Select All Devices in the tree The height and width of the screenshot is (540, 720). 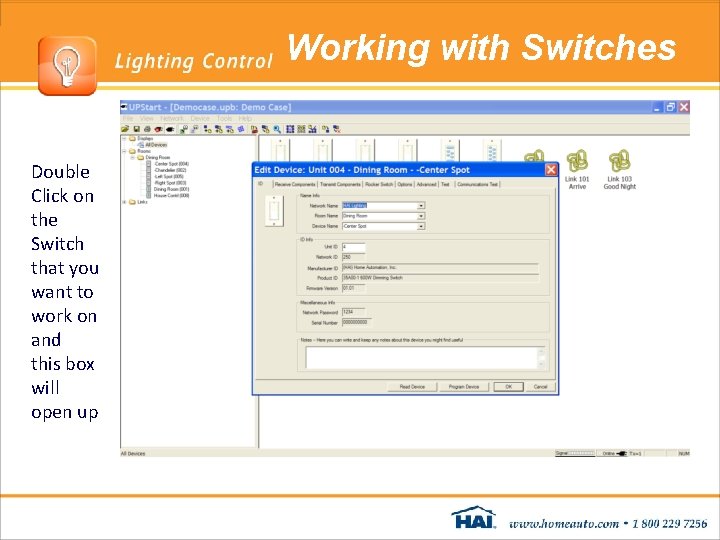point(156,145)
